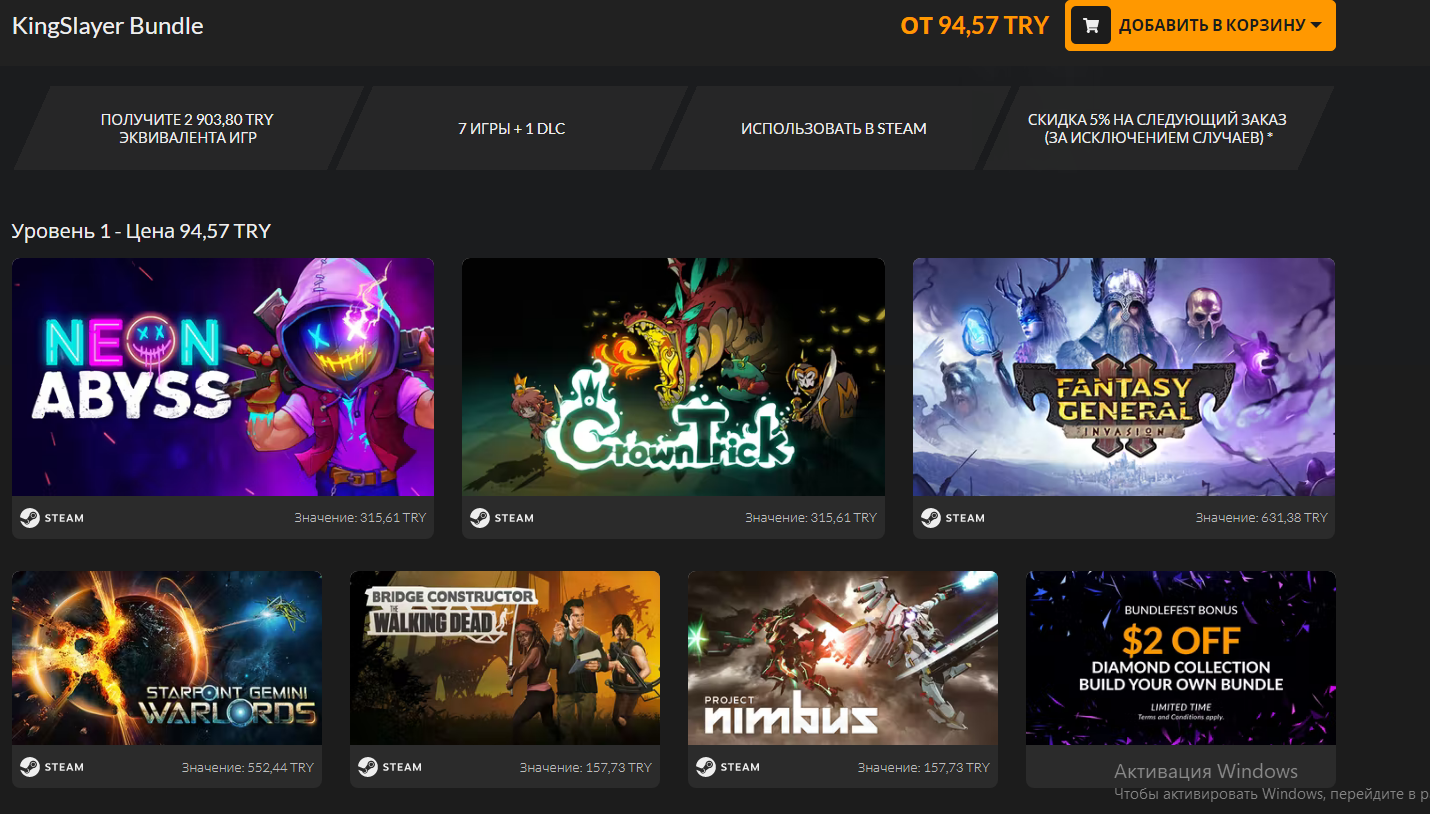Click Fantasy General II value 631,38 TRY
This screenshot has height=814, width=1430.
coord(1262,518)
